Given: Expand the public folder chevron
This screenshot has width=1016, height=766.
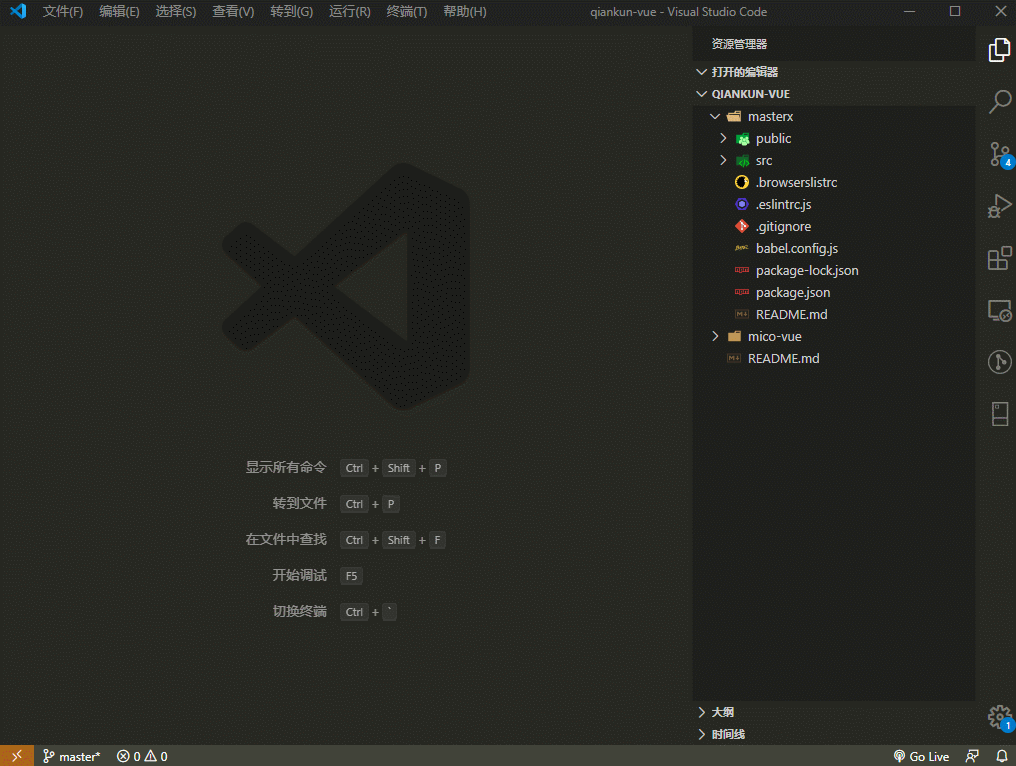Looking at the screenshot, I should [x=723, y=138].
